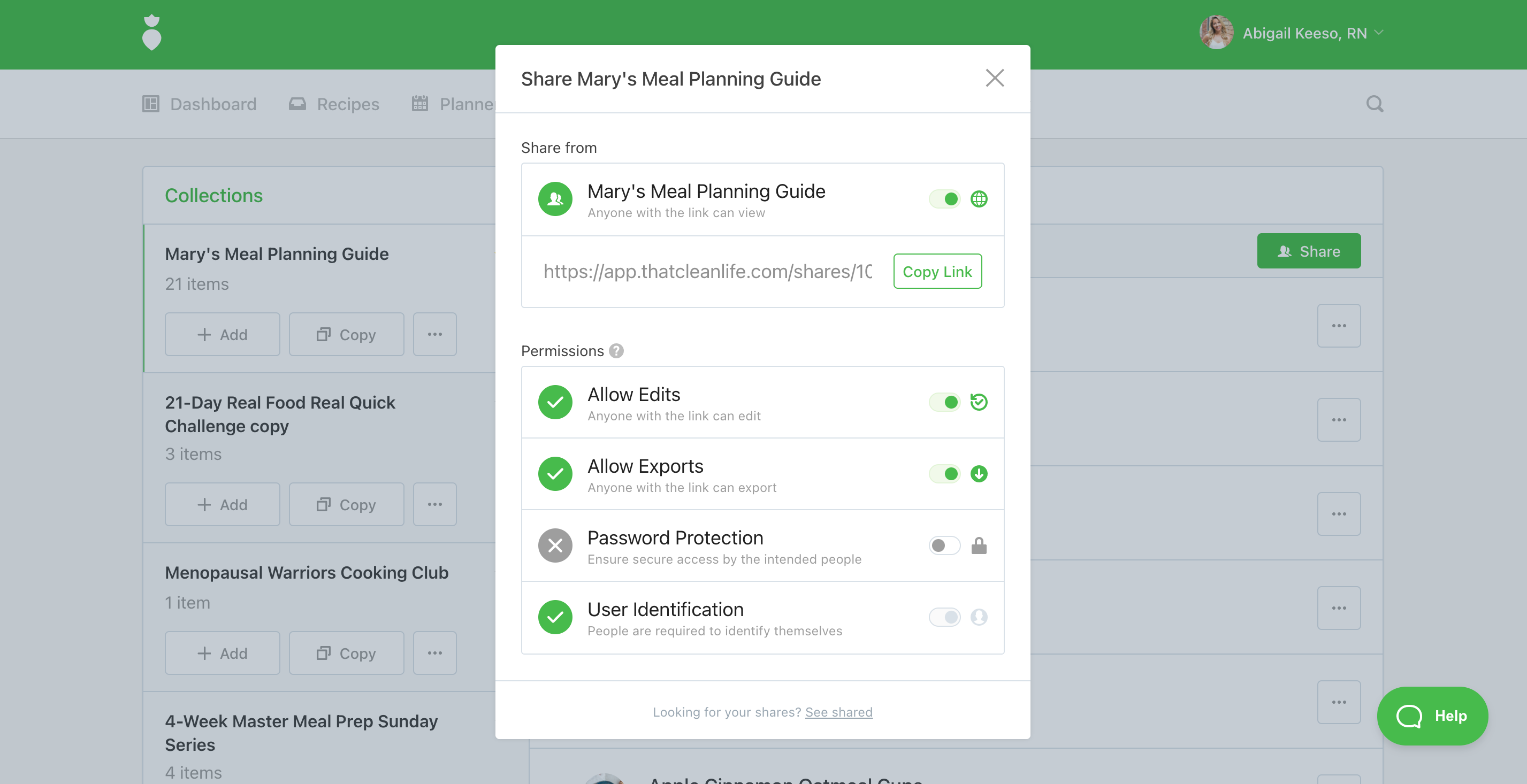Turn off the Allow Exports toggle
Screen dimensions: 1527x784
[944, 473]
